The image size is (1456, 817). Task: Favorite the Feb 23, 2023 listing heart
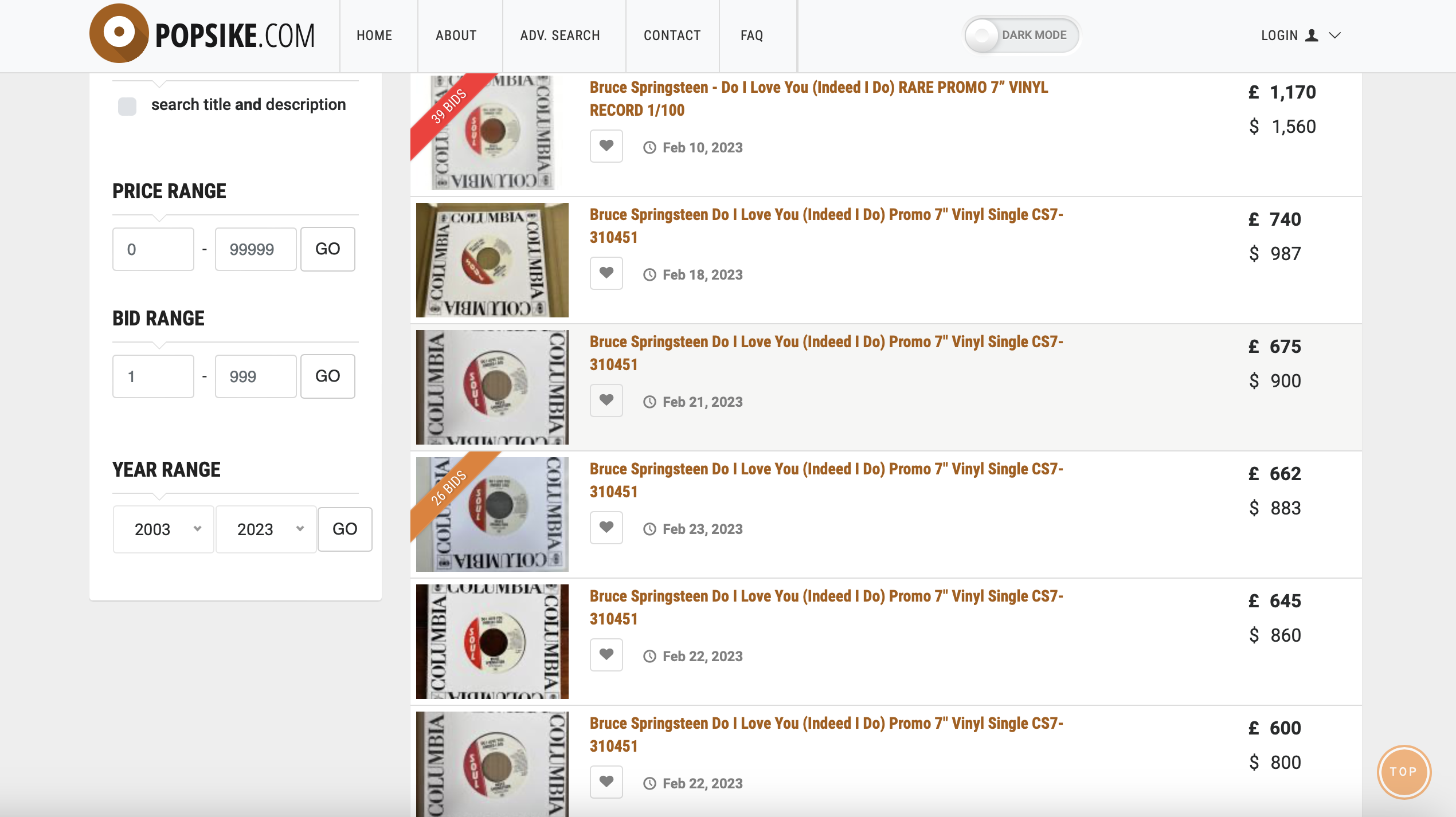tap(606, 528)
